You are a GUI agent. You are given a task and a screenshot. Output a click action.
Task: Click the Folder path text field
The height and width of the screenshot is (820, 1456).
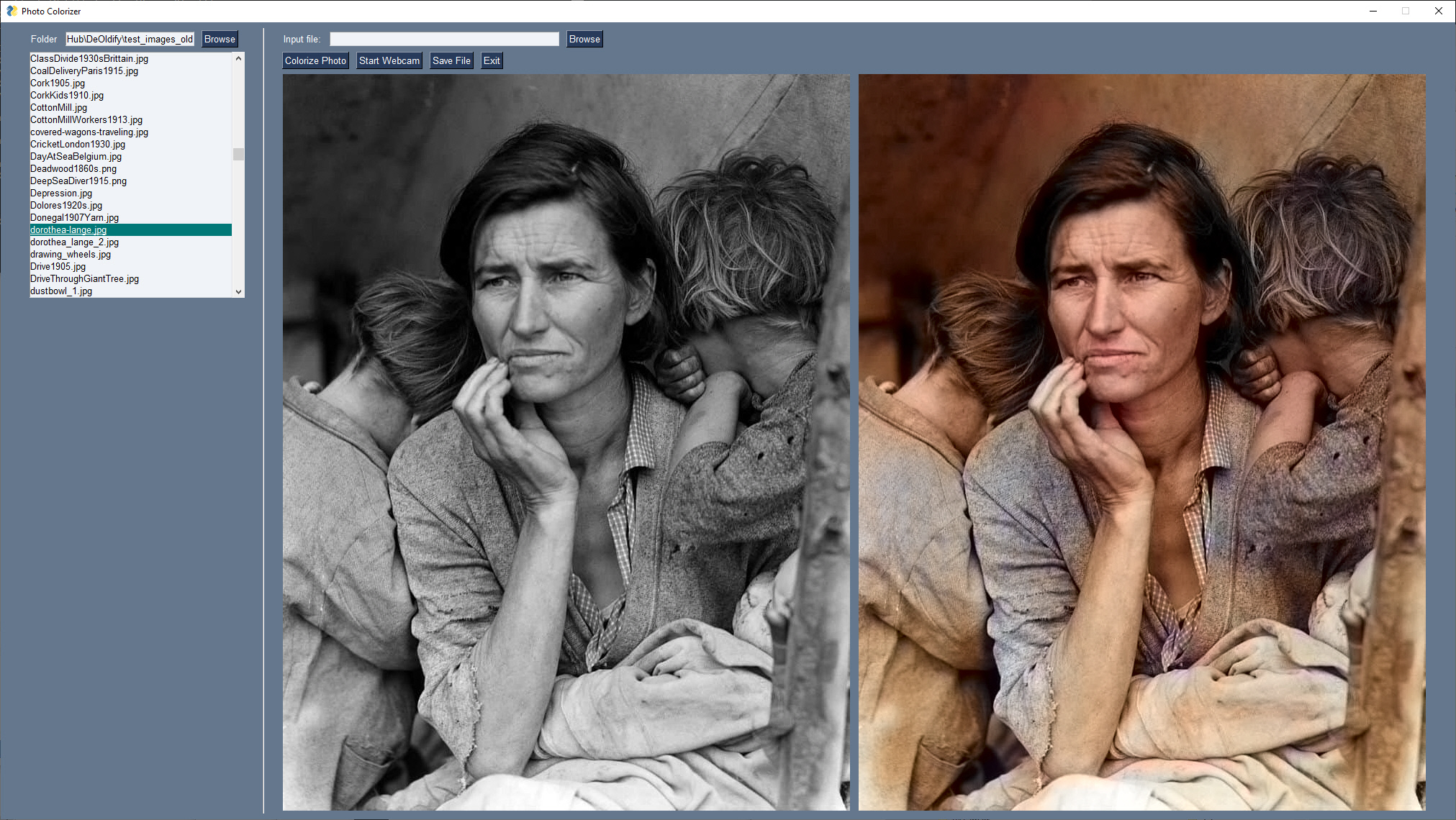[x=129, y=39]
